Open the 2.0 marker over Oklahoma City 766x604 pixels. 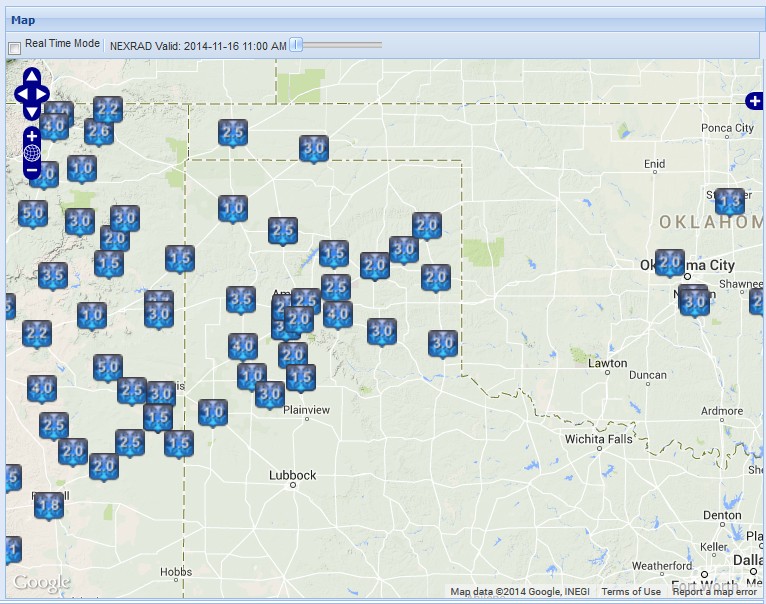pyautogui.click(x=669, y=263)
